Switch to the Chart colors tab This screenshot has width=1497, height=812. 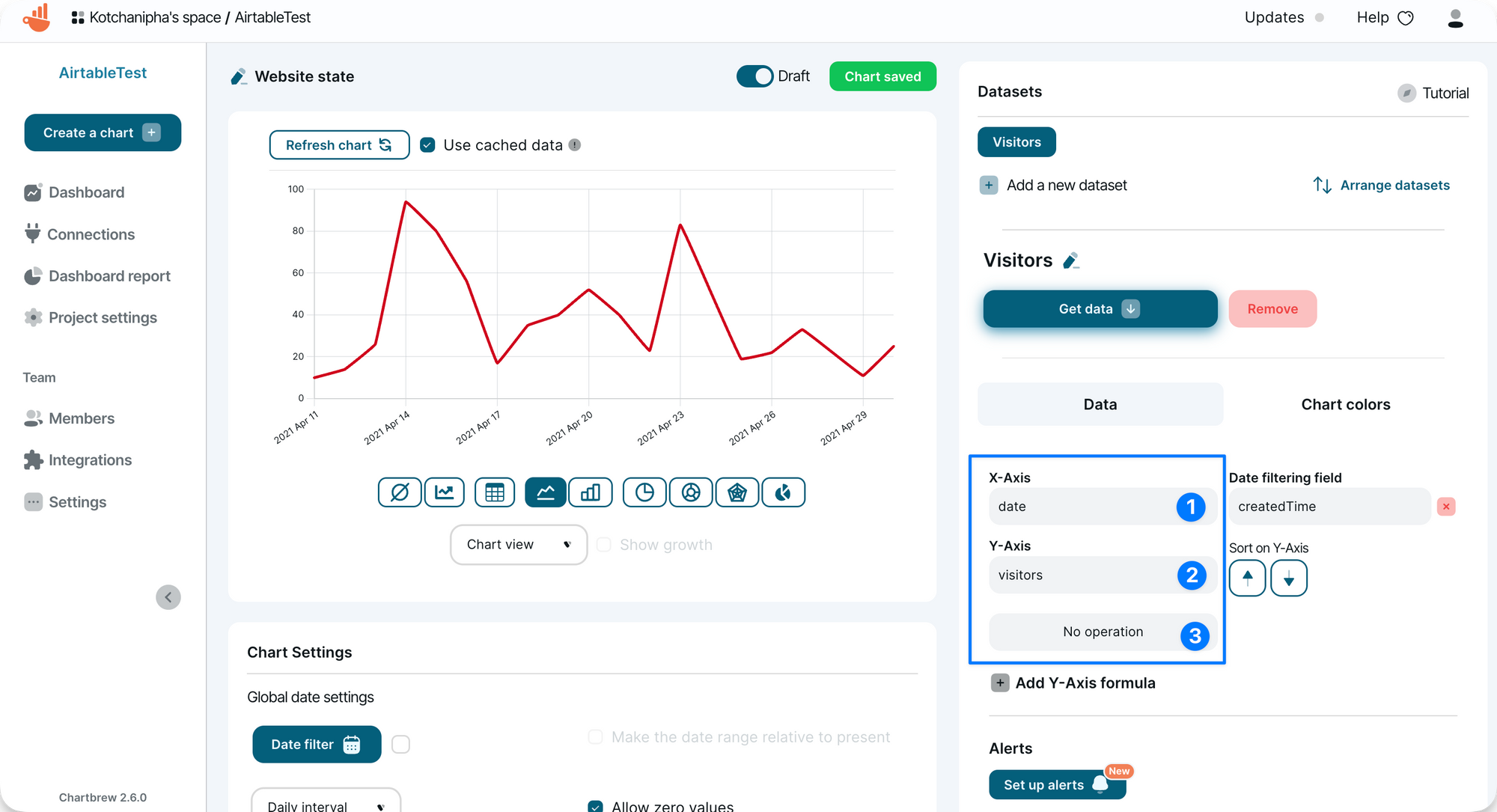(x=1345, y=404)
